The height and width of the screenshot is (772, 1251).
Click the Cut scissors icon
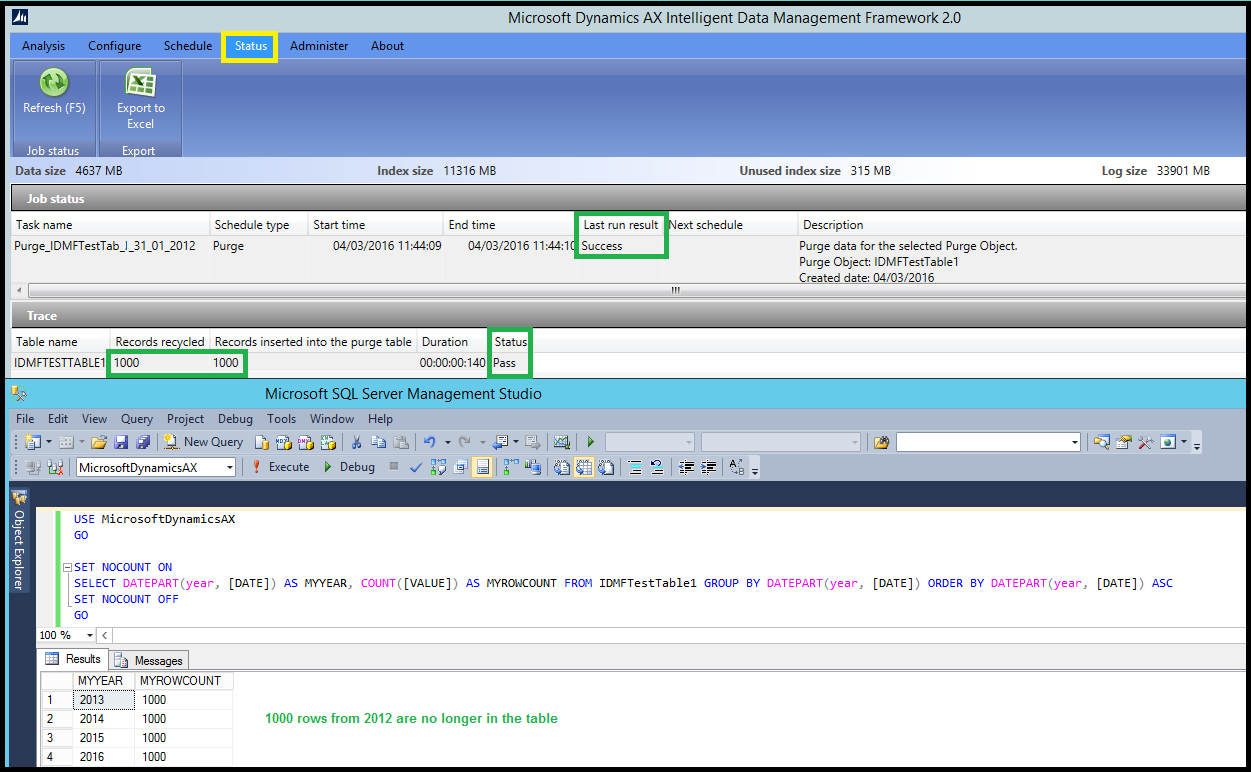[x=356, y=442]
